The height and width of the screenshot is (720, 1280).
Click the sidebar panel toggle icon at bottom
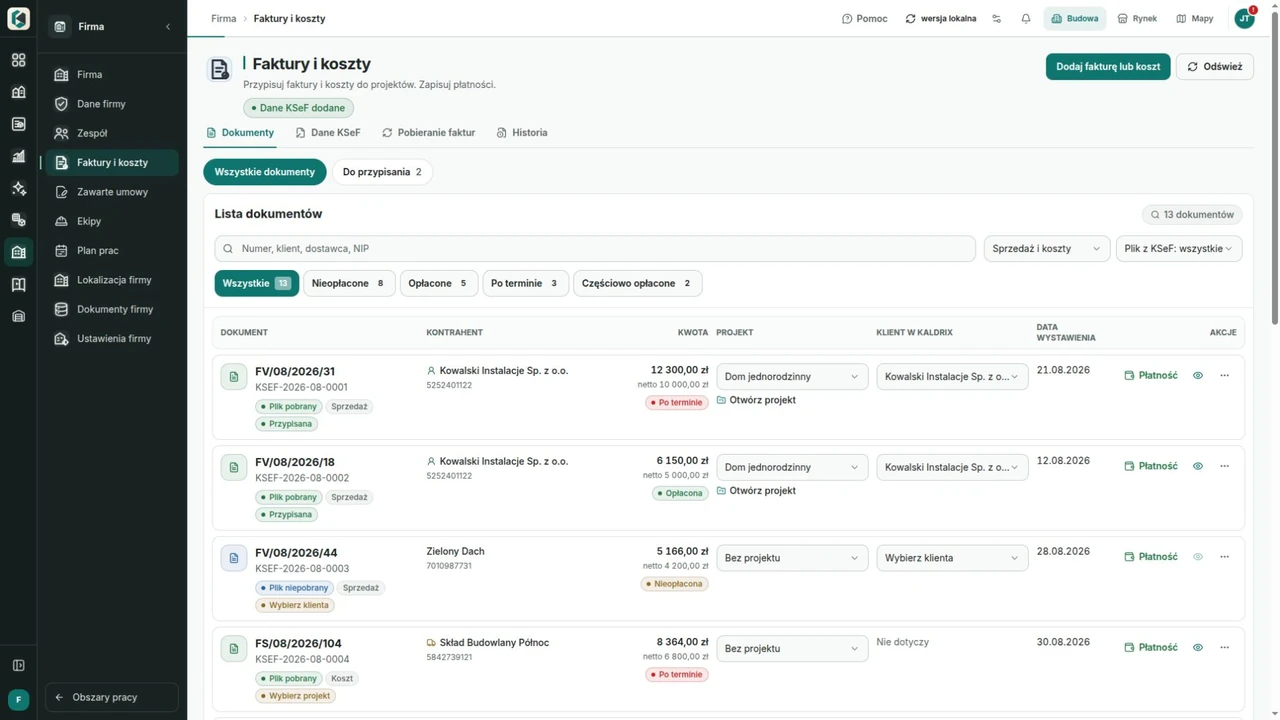pos(18,666)
